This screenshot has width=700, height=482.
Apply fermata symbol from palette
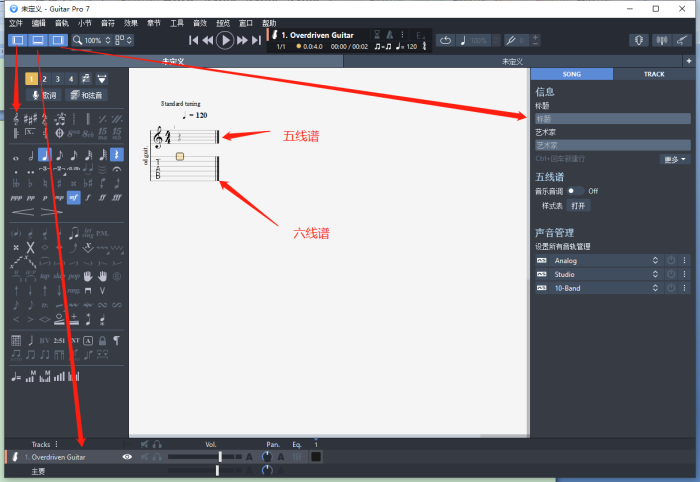[117, 169]
